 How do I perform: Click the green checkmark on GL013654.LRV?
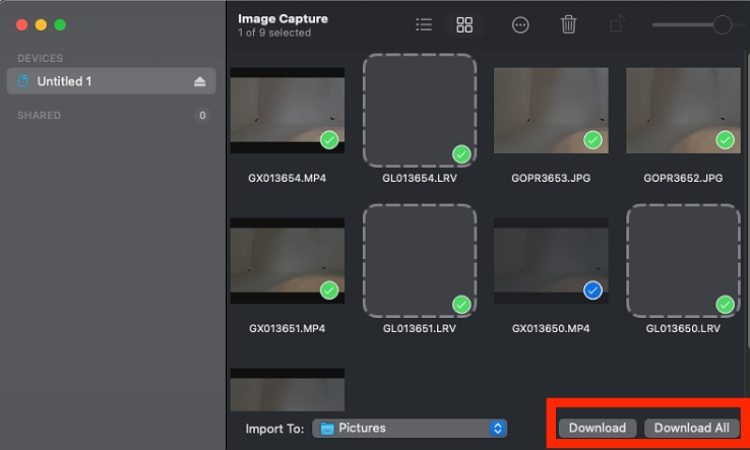(x=462, y=154)
